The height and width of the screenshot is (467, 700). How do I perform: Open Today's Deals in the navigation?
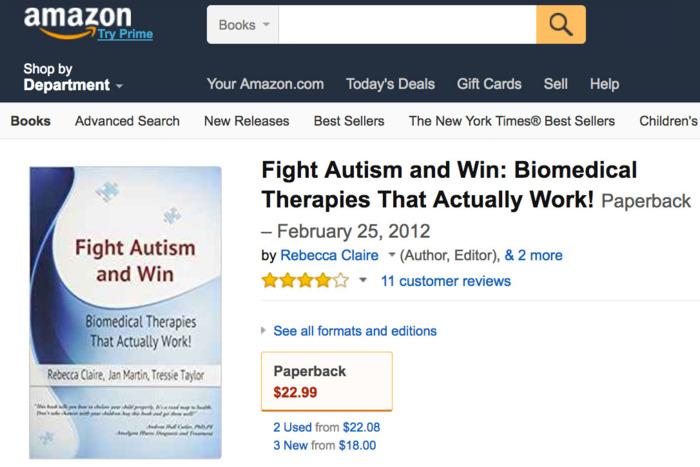[x=390, y=84]
